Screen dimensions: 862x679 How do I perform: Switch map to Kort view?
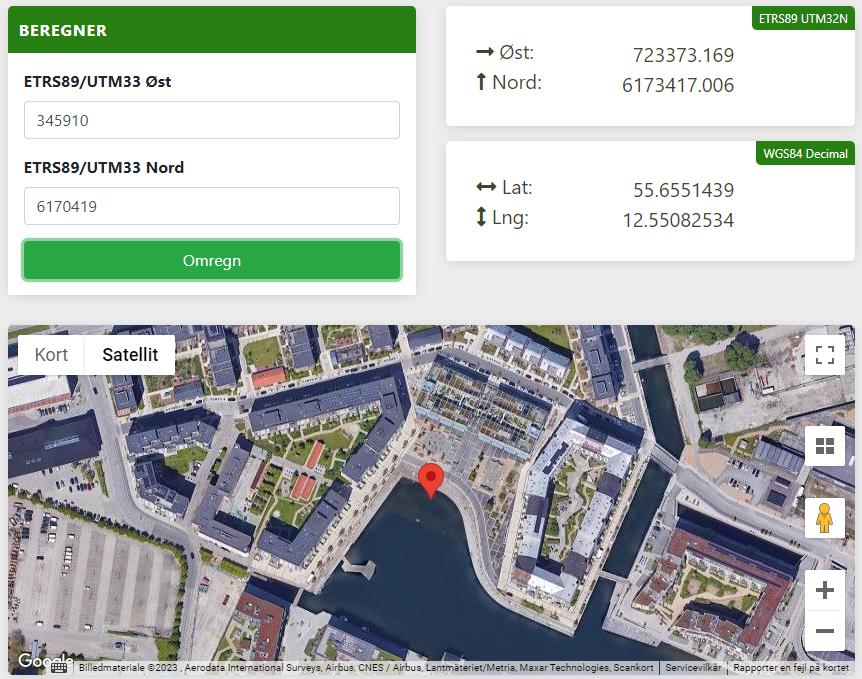[x=51, y=355]
